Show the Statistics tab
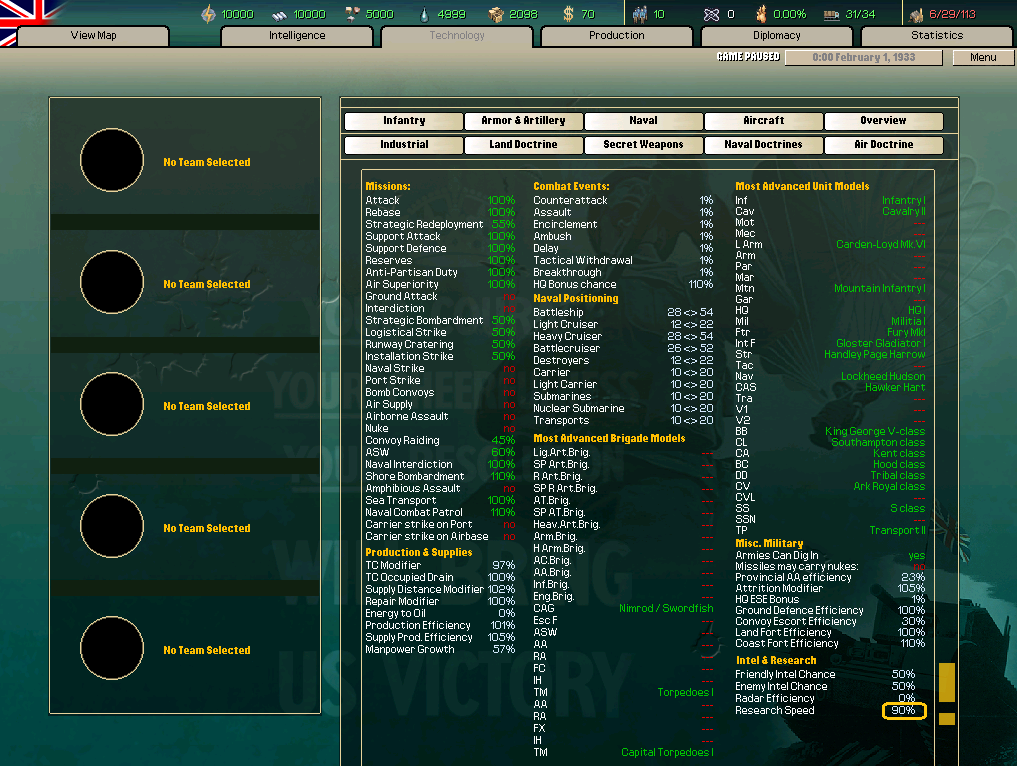This screenshot has height=766, width=1017. pyautogui.click(x=937, y=36)
